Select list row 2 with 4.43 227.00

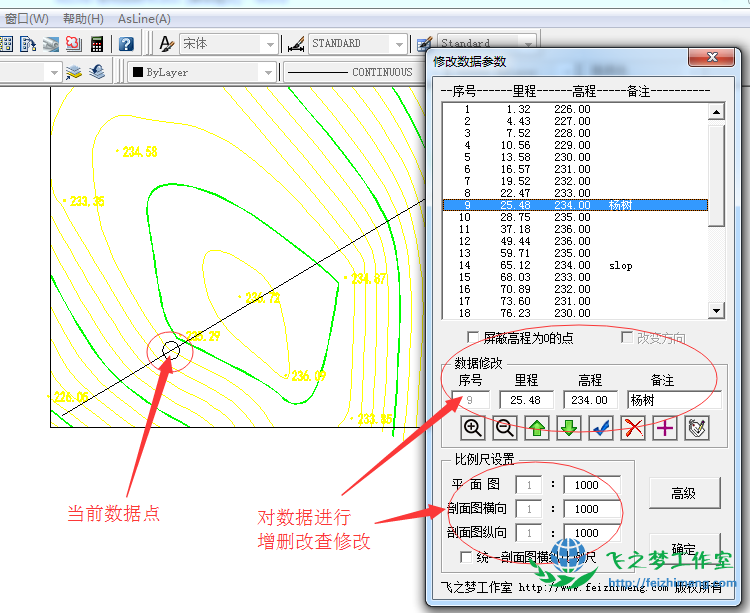pyautogui.click(x=575, y=121)
